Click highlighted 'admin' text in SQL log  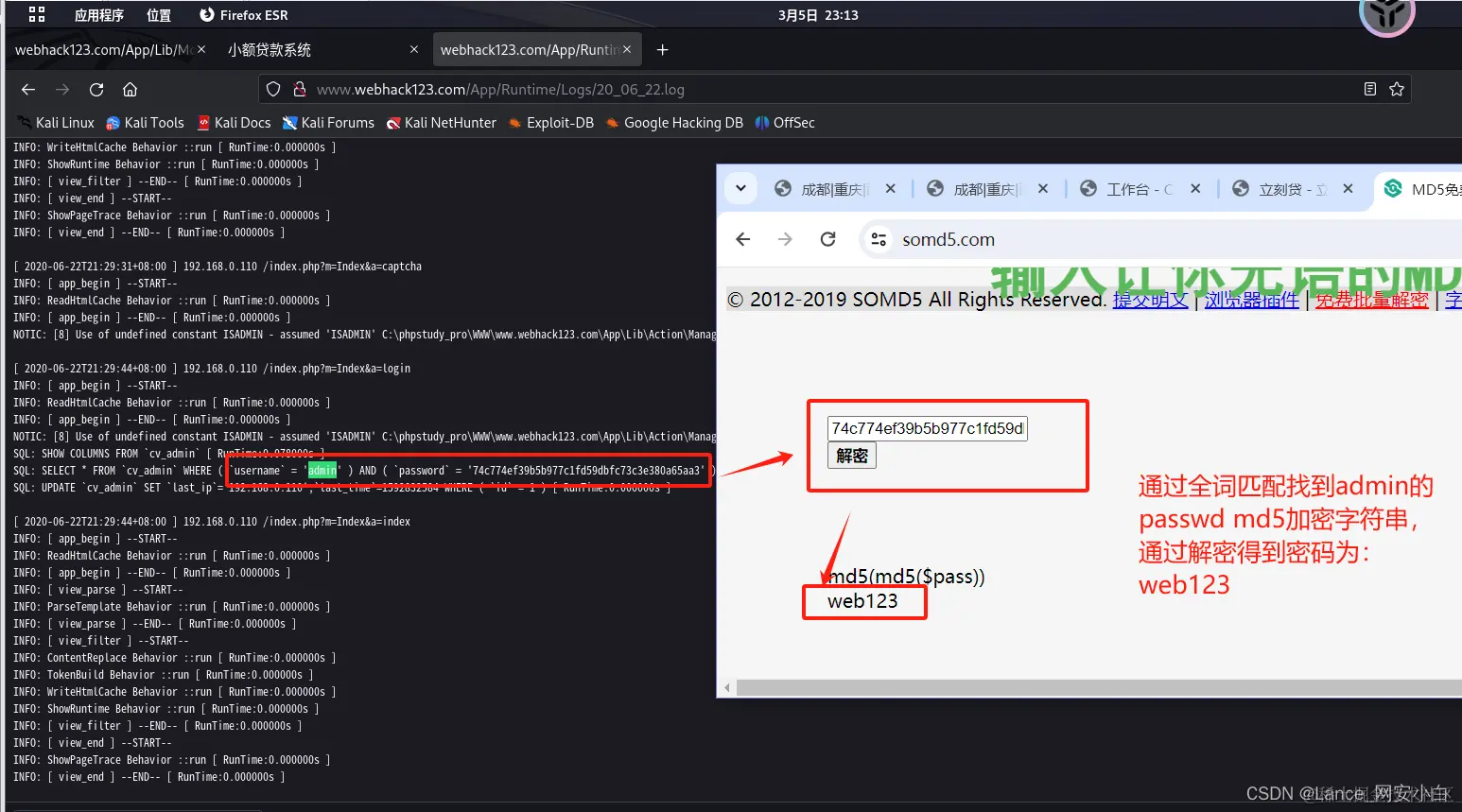pyautogui.click(x=322, y=470)
